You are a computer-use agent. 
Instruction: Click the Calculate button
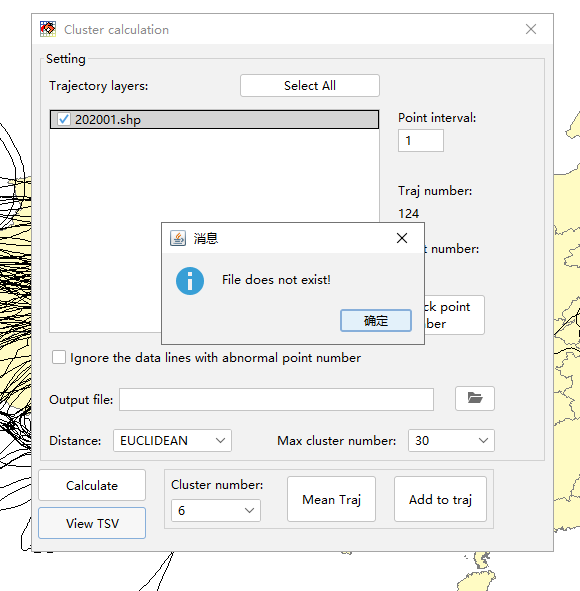pyautogui.click(x=92, y=485)
